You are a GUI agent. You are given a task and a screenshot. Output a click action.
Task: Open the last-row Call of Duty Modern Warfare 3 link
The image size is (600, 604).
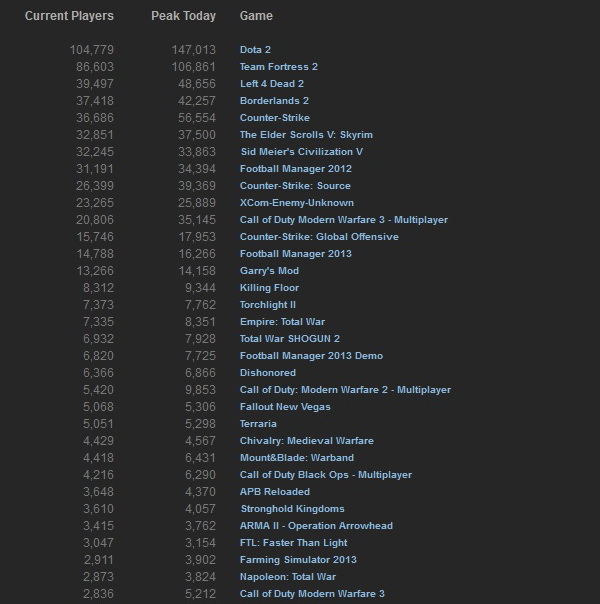pos(312,594)
